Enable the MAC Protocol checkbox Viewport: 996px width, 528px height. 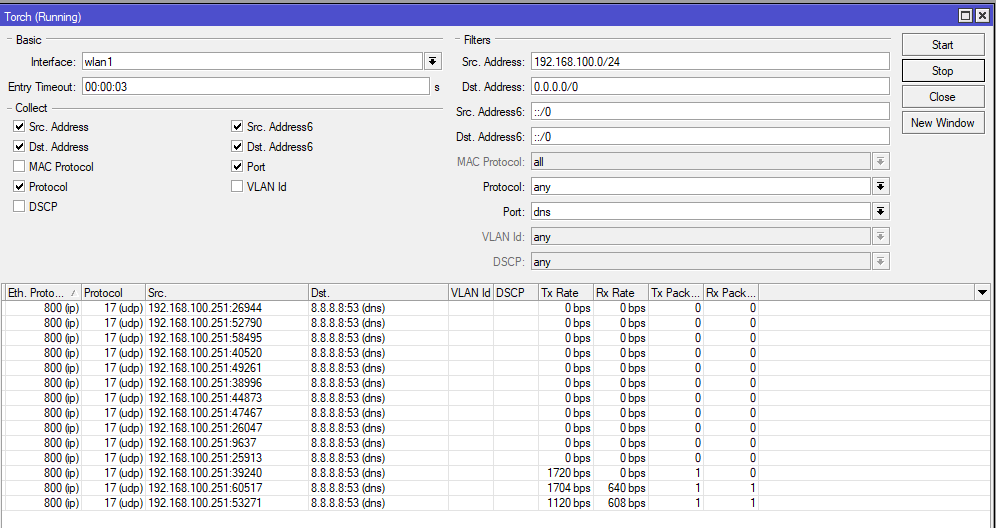point(19,166)
